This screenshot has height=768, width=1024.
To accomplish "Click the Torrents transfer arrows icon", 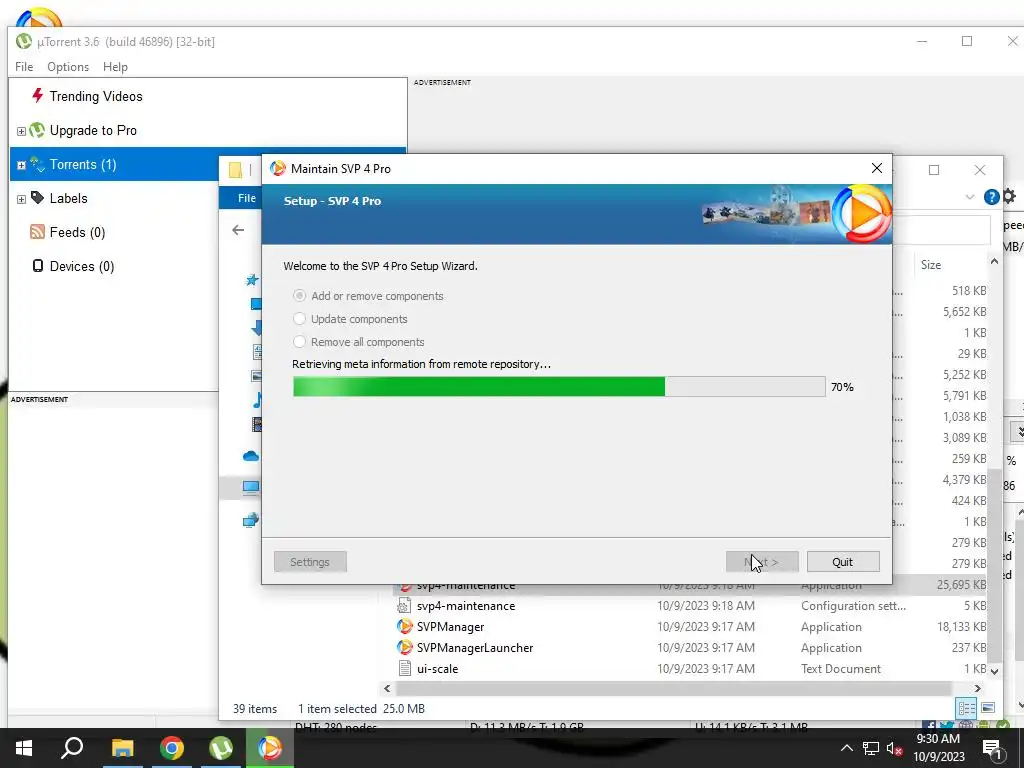I will point(37,165).
